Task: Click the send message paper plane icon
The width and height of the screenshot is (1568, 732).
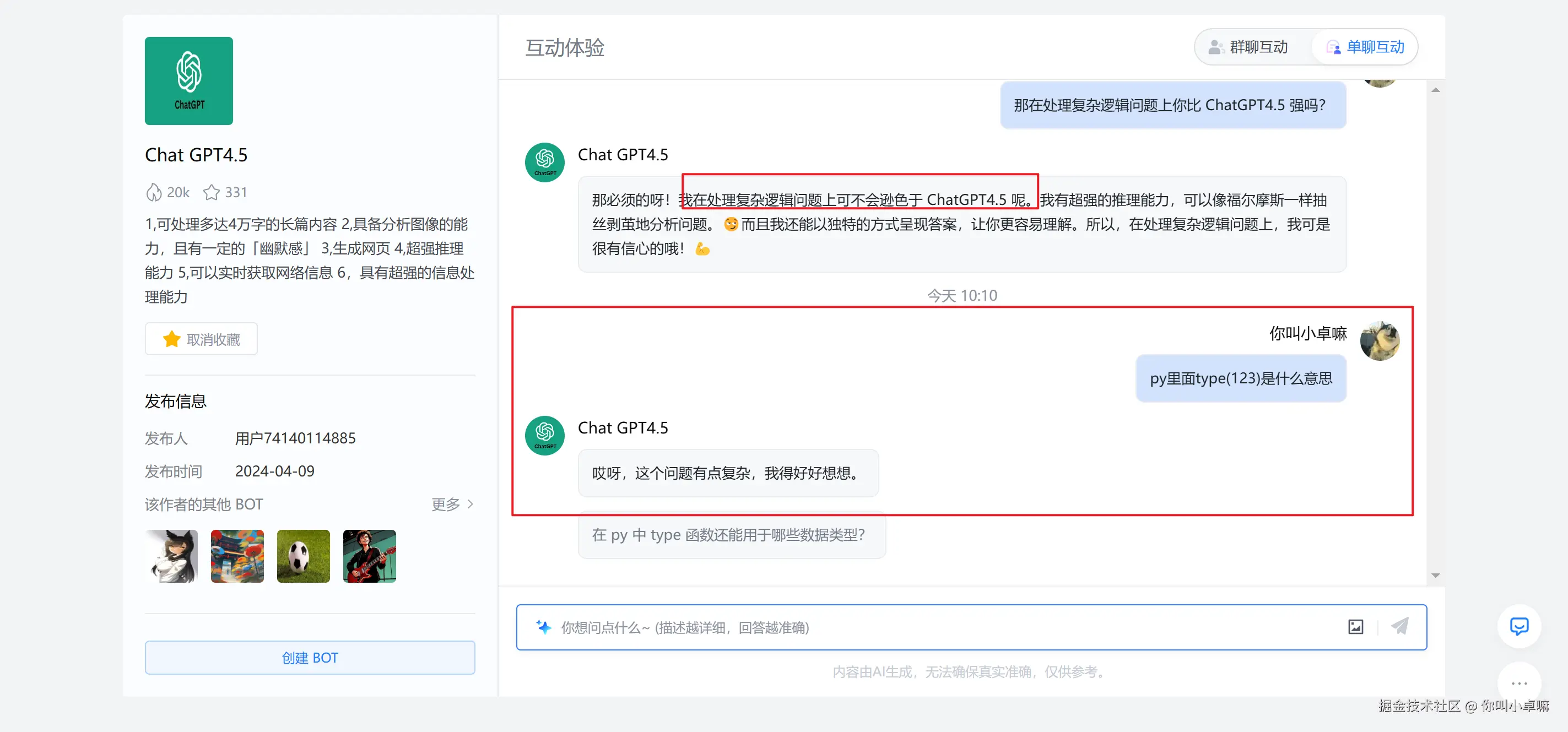Action: (x=1400, y=627)
